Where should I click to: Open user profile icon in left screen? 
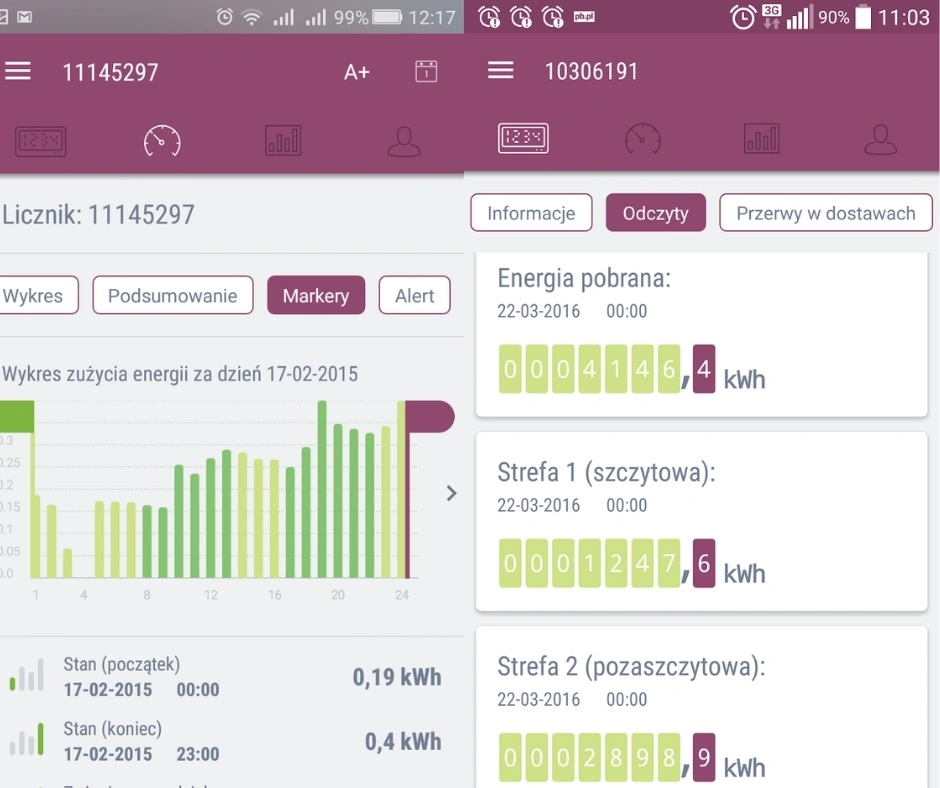(404, 141)
